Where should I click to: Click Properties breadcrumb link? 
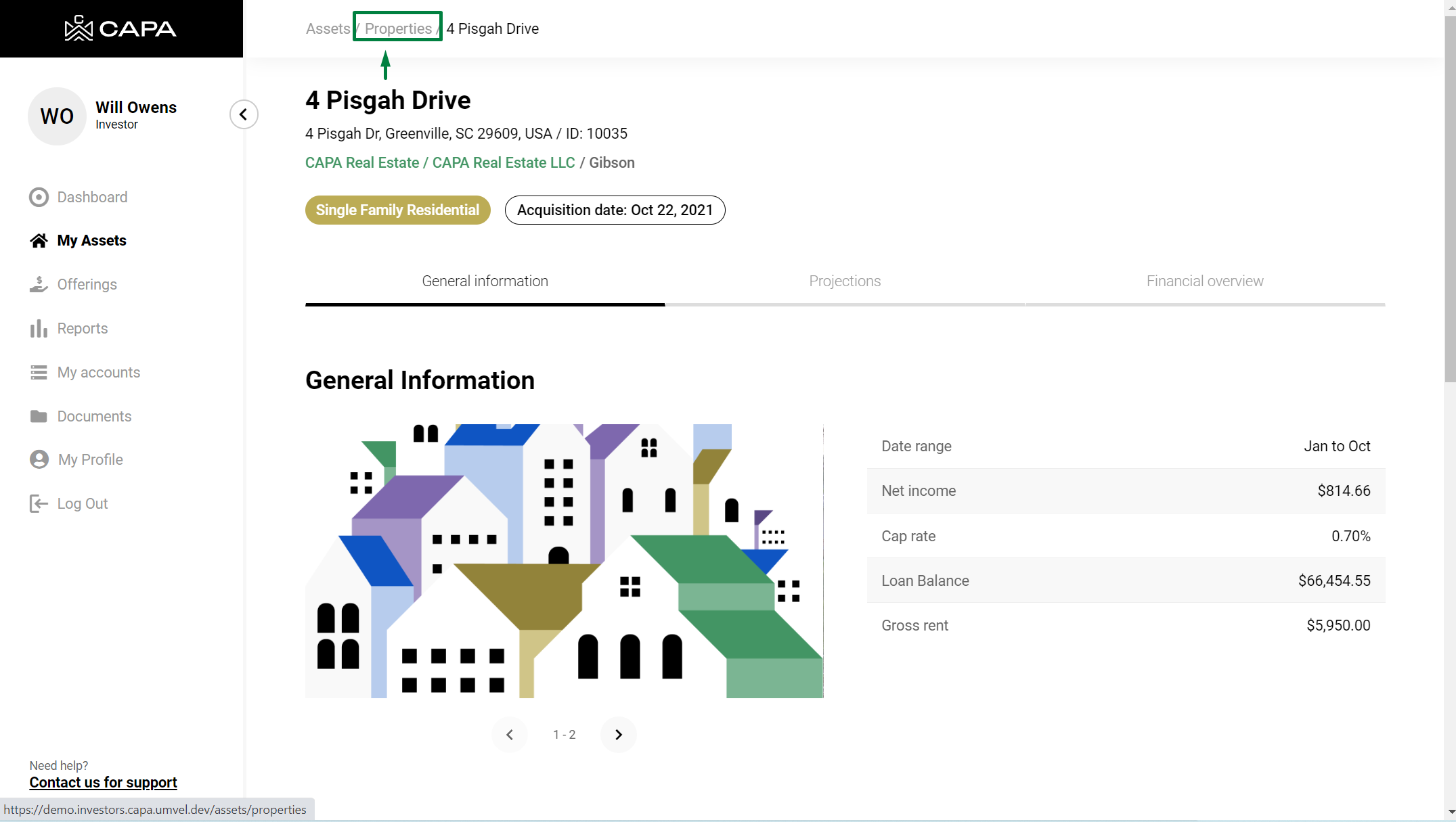click(x=398, y=28)
